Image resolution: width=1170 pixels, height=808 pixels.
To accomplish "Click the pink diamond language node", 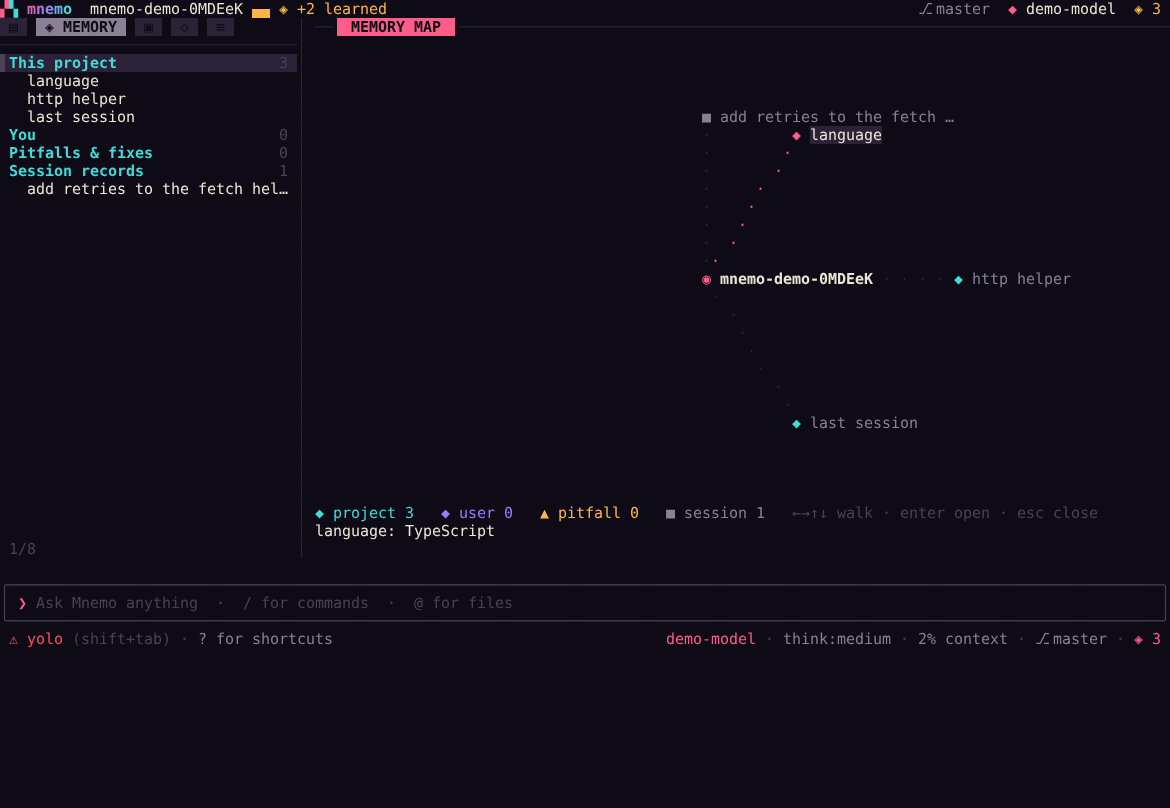I will tap(796, 135).
